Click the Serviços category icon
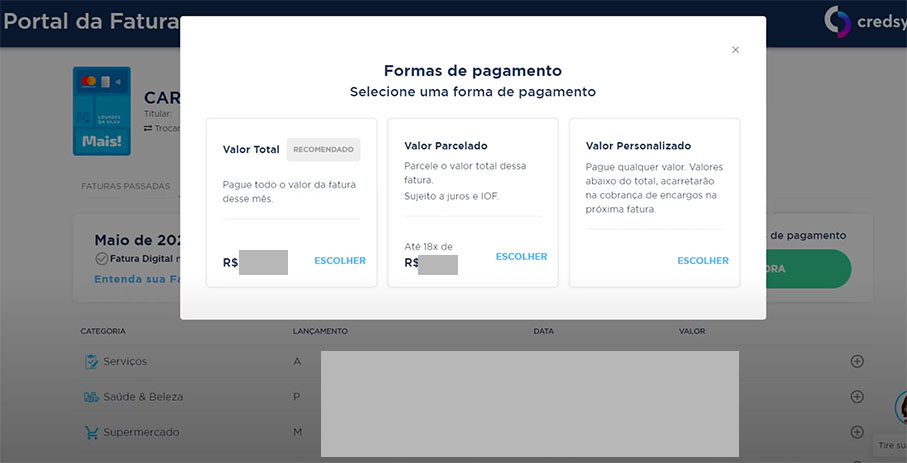This screenshot has width=907, height=463. point(91,362)
